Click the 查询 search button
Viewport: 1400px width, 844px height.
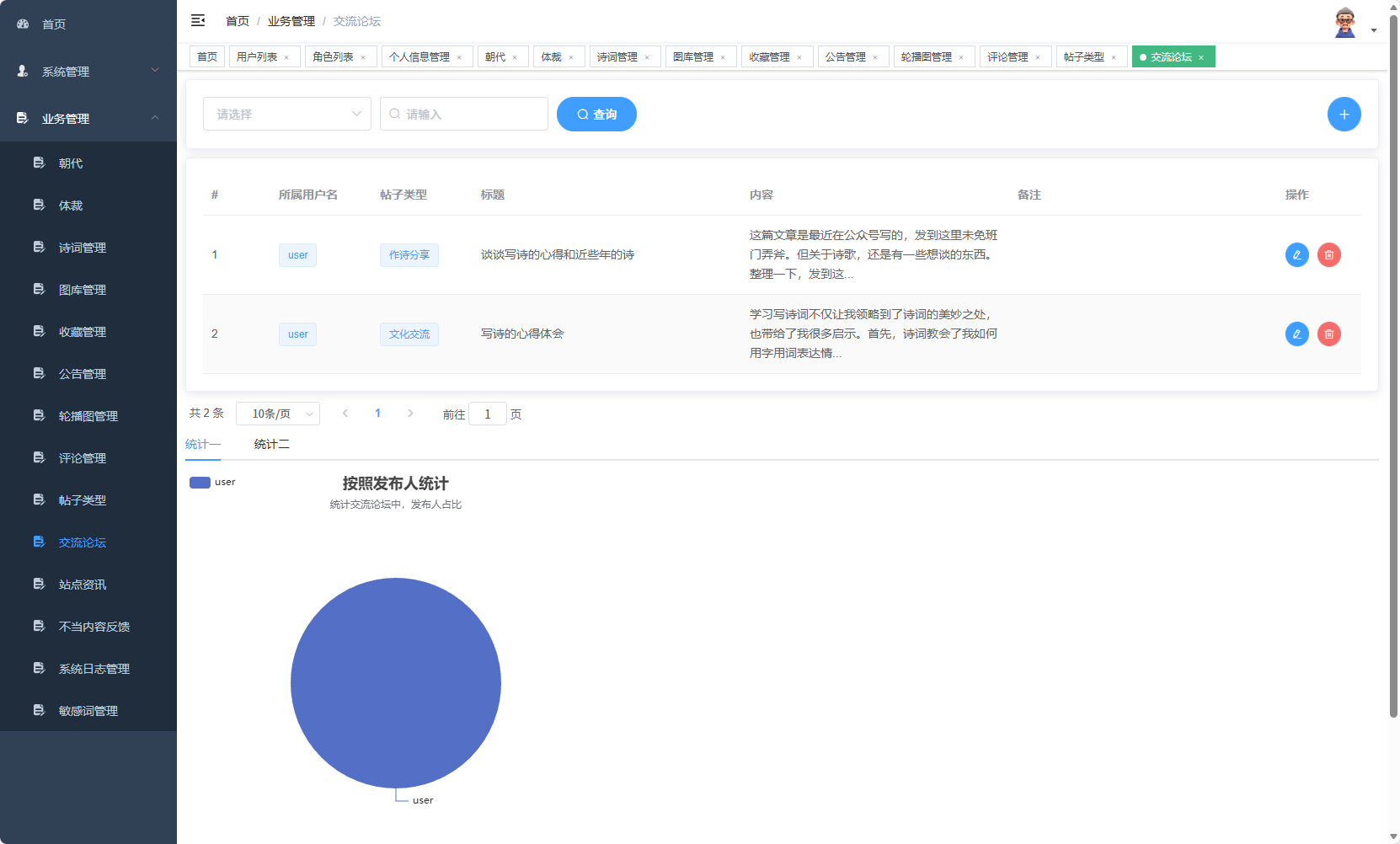596,114
